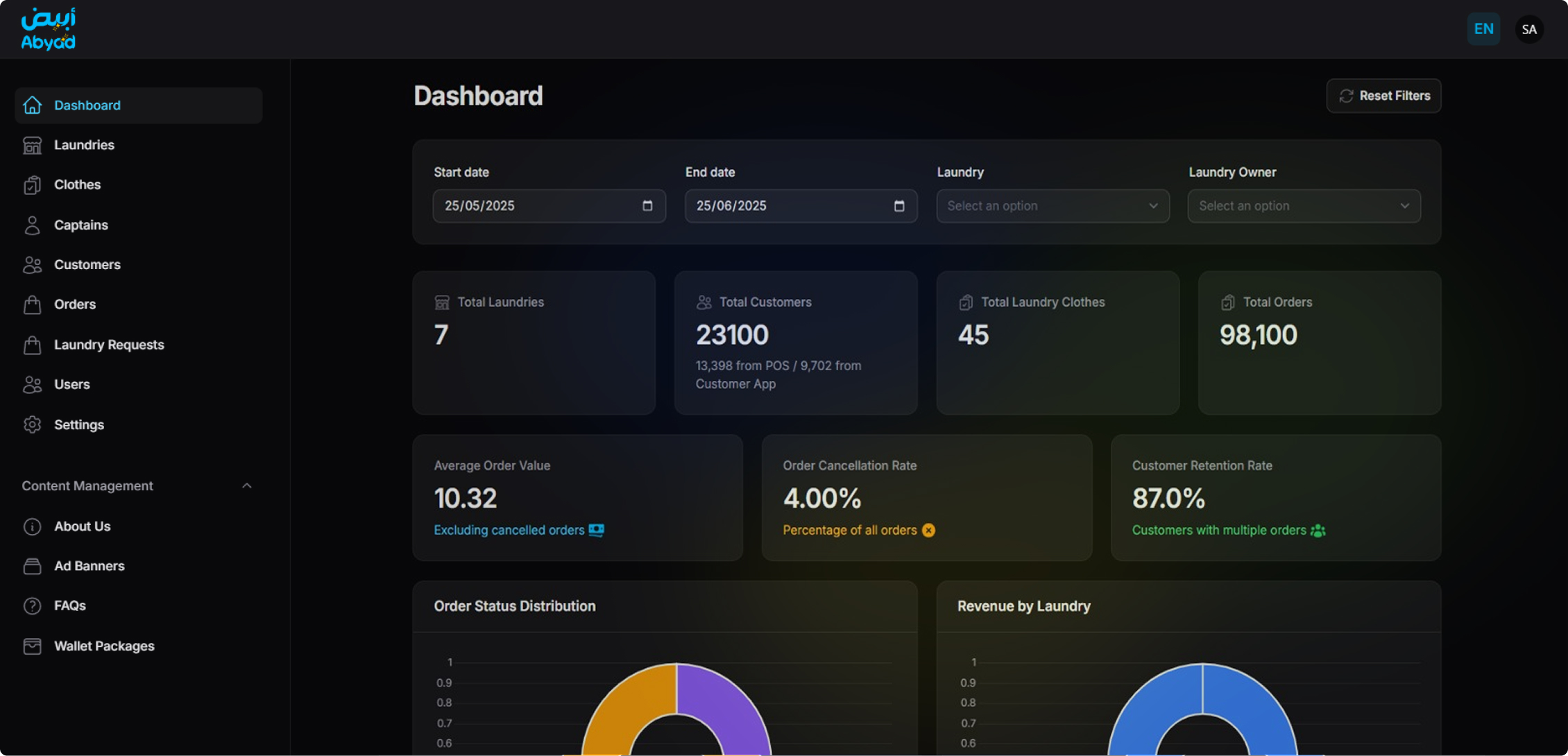Click the cash icon beside Excluding cancelled orders
The width and height of the screenshot is (1568, 756).
[x=597, y=530]
